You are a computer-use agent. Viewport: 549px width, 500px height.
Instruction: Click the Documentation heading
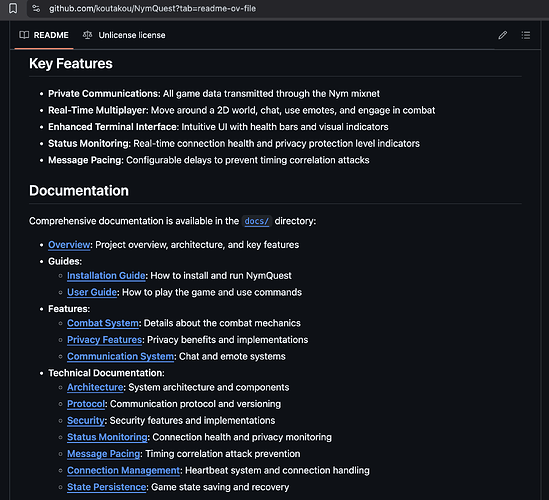(x=79, y=191)
